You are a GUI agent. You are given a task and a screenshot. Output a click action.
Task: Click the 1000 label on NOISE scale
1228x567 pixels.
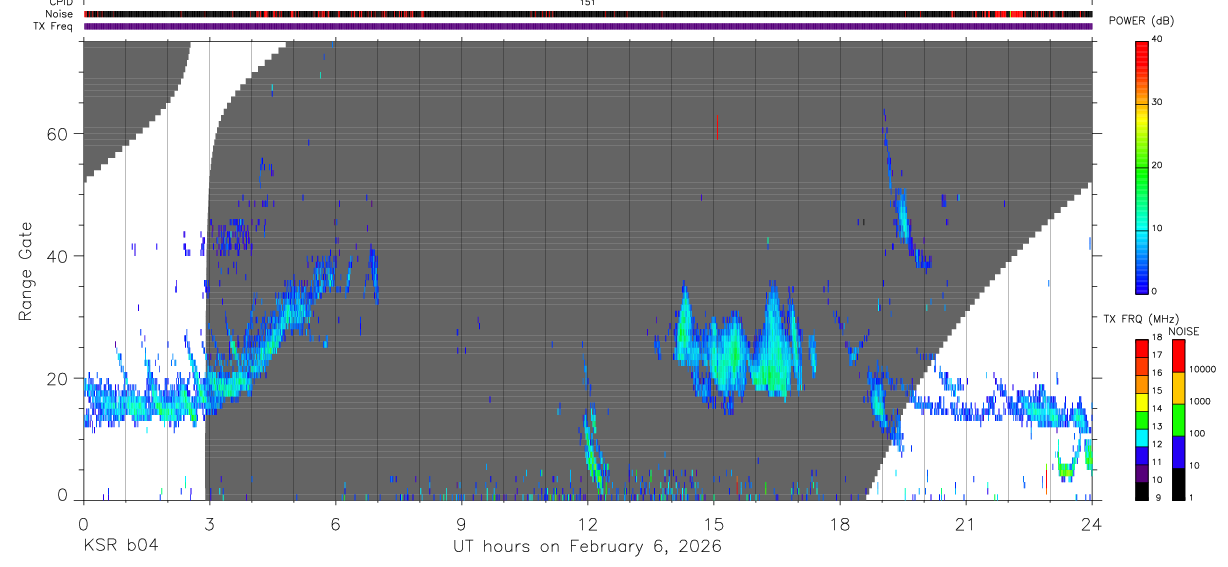1200,401
